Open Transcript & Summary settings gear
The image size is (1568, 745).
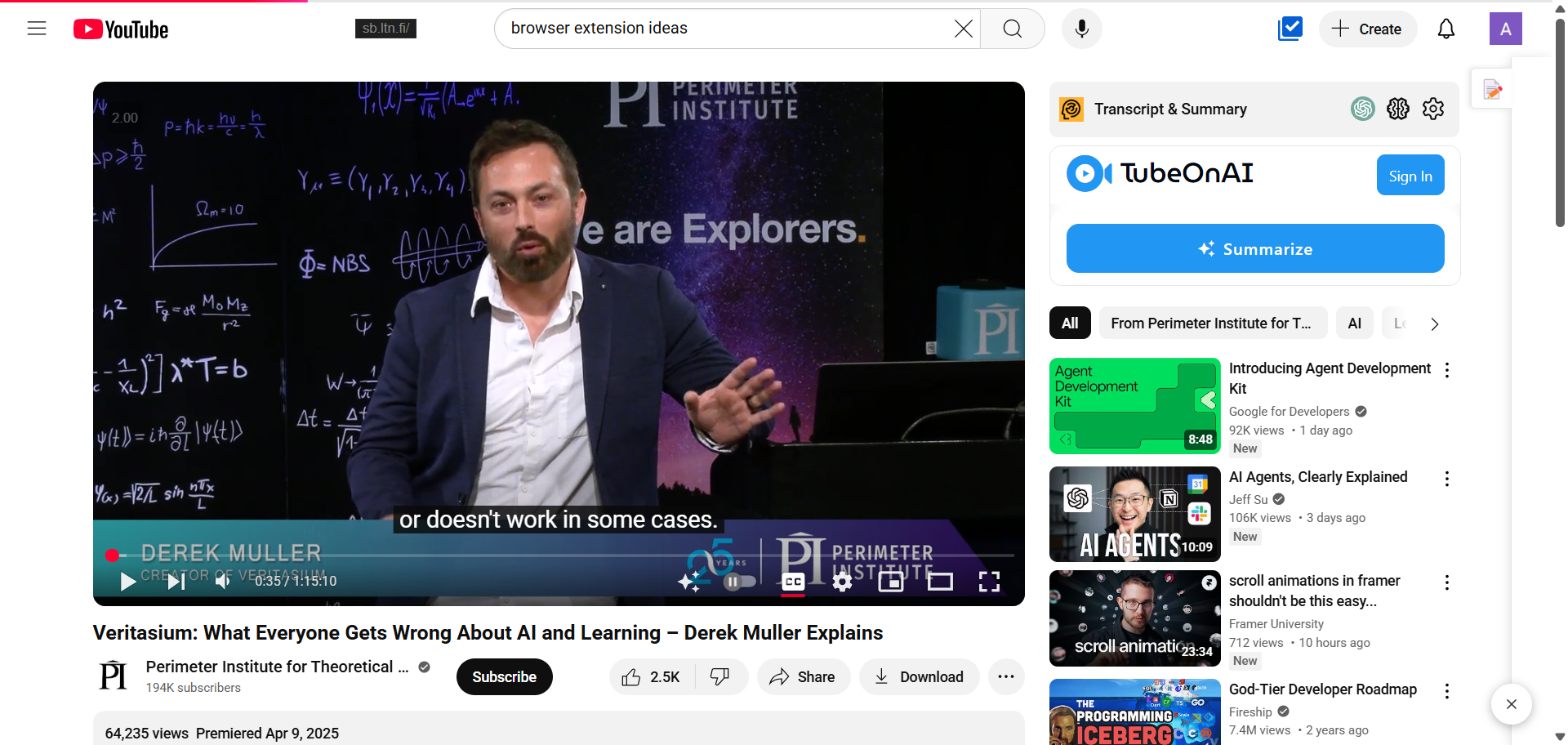(1433, 109)
